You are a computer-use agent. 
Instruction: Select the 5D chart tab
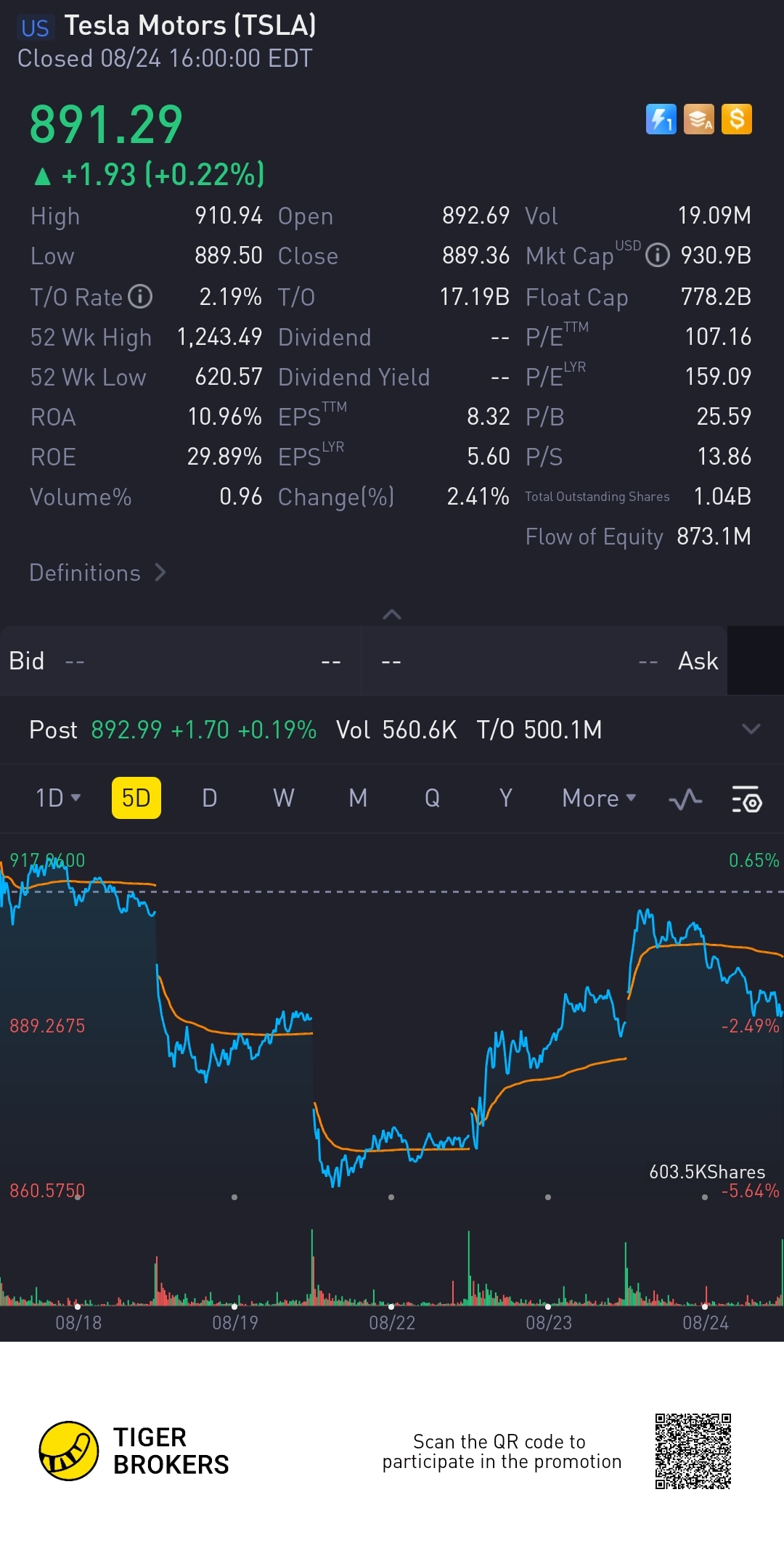tap(136, 799)
